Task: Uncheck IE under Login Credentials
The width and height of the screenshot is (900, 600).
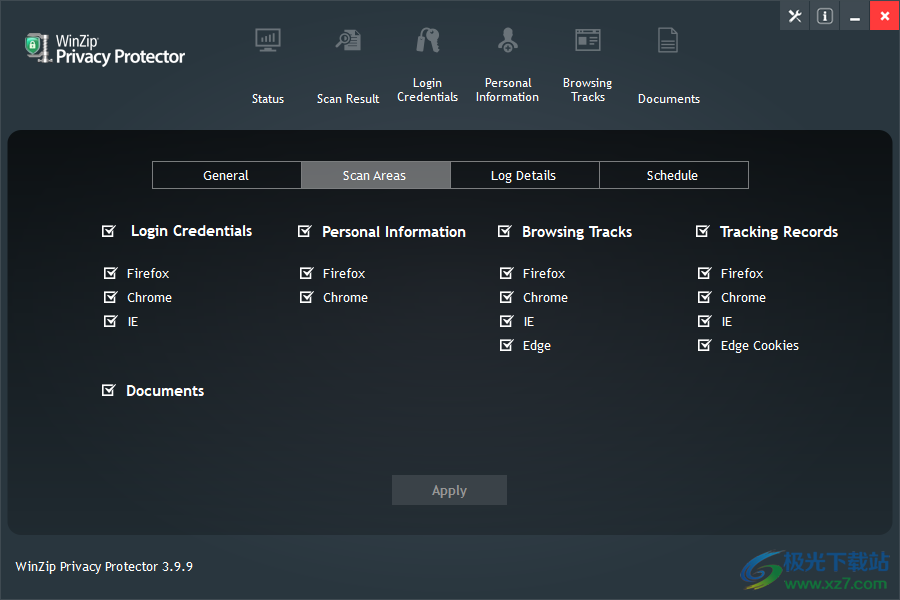Action: click(x=110, y=321)
